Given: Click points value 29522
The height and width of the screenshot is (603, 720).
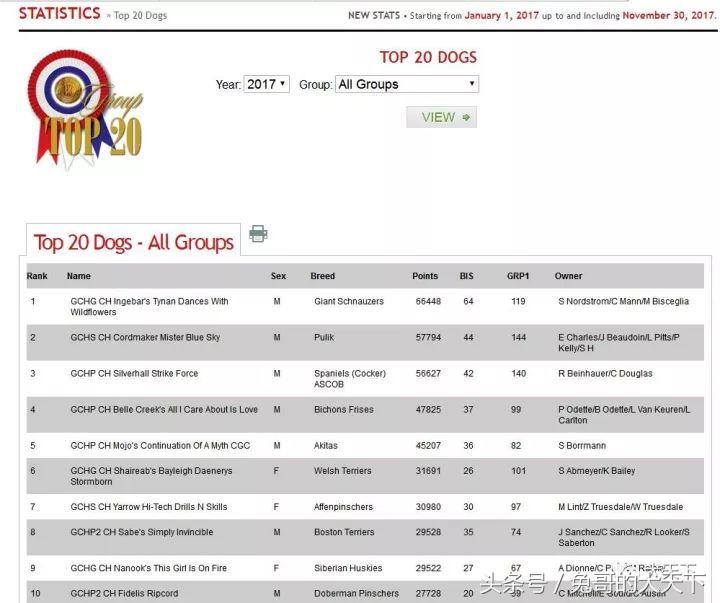Looking at the screenshot, I should click(x=428, y=568).
